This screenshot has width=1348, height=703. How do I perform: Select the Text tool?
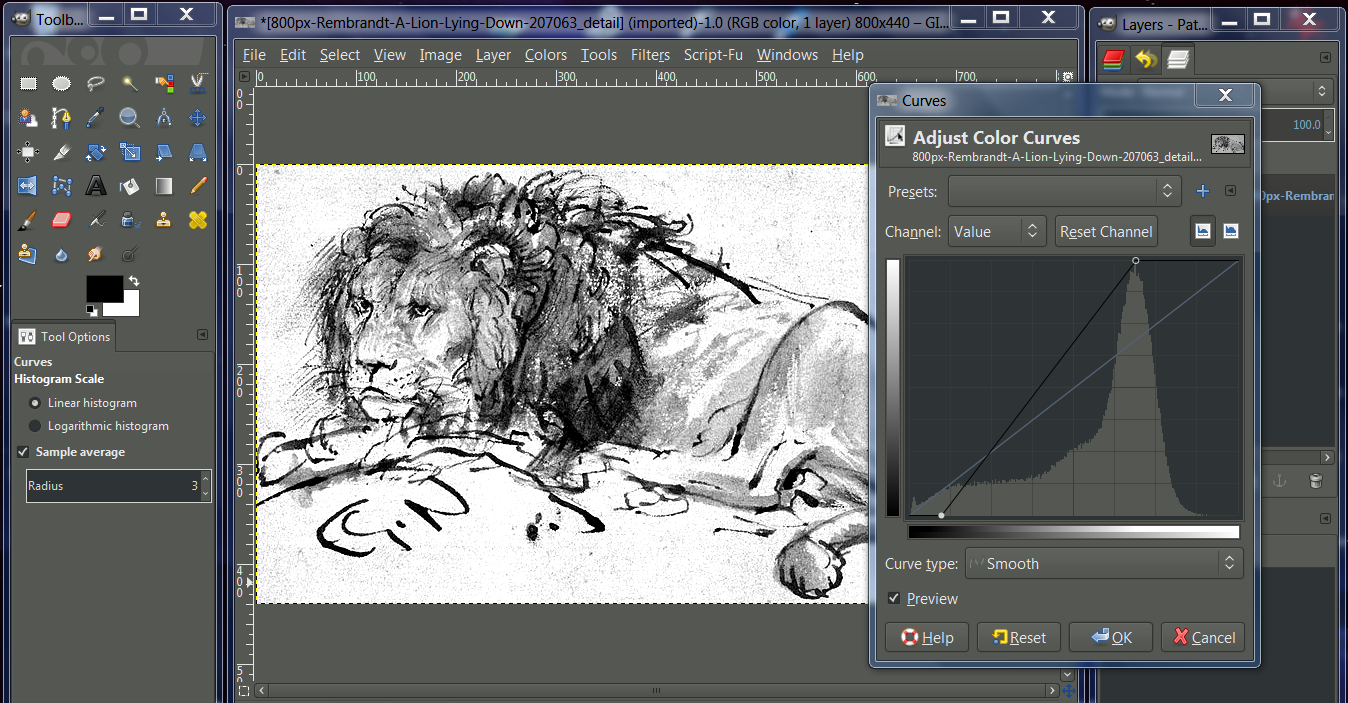click(x=96, y=186)
